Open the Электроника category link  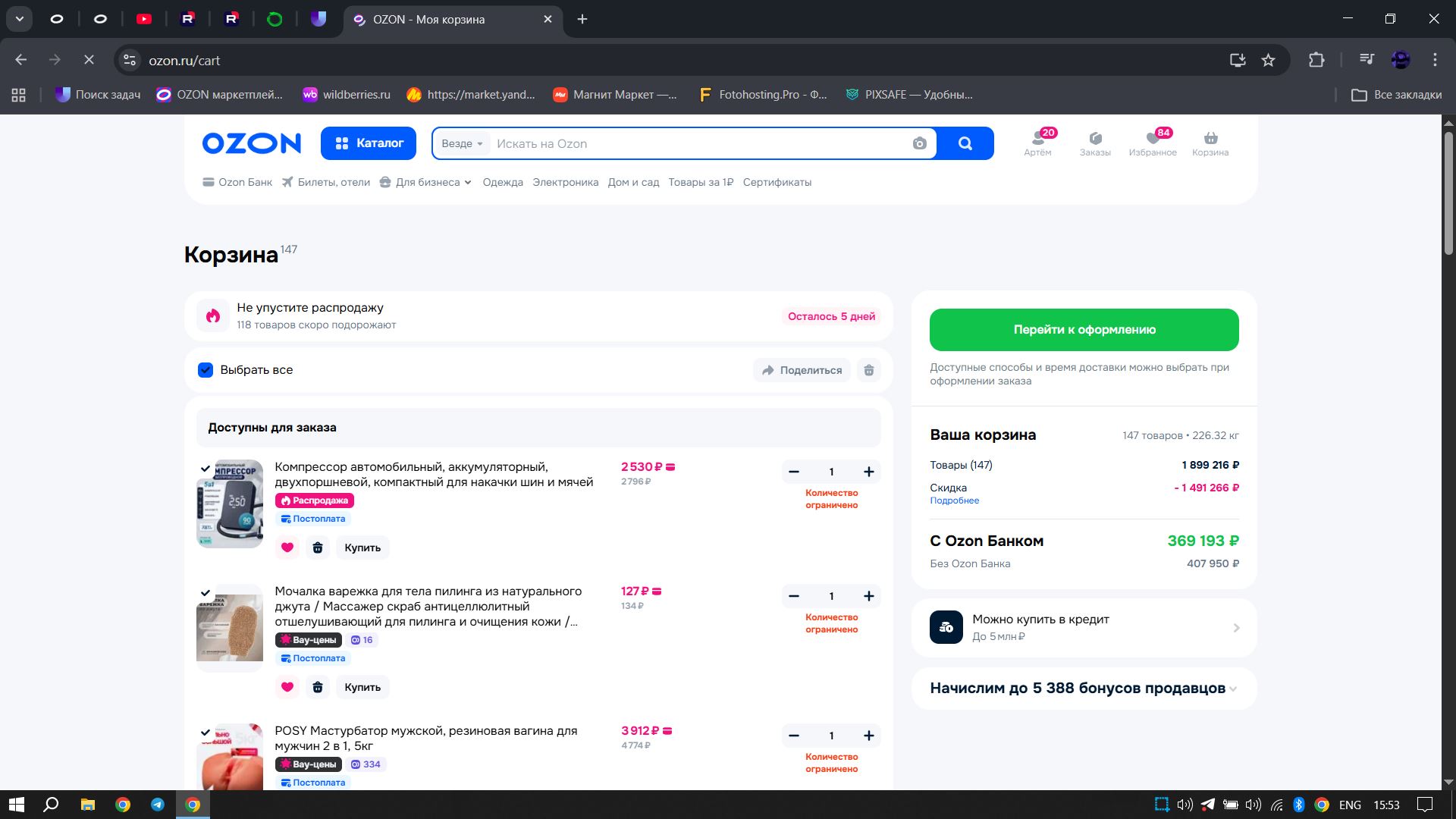click(565, 182)
